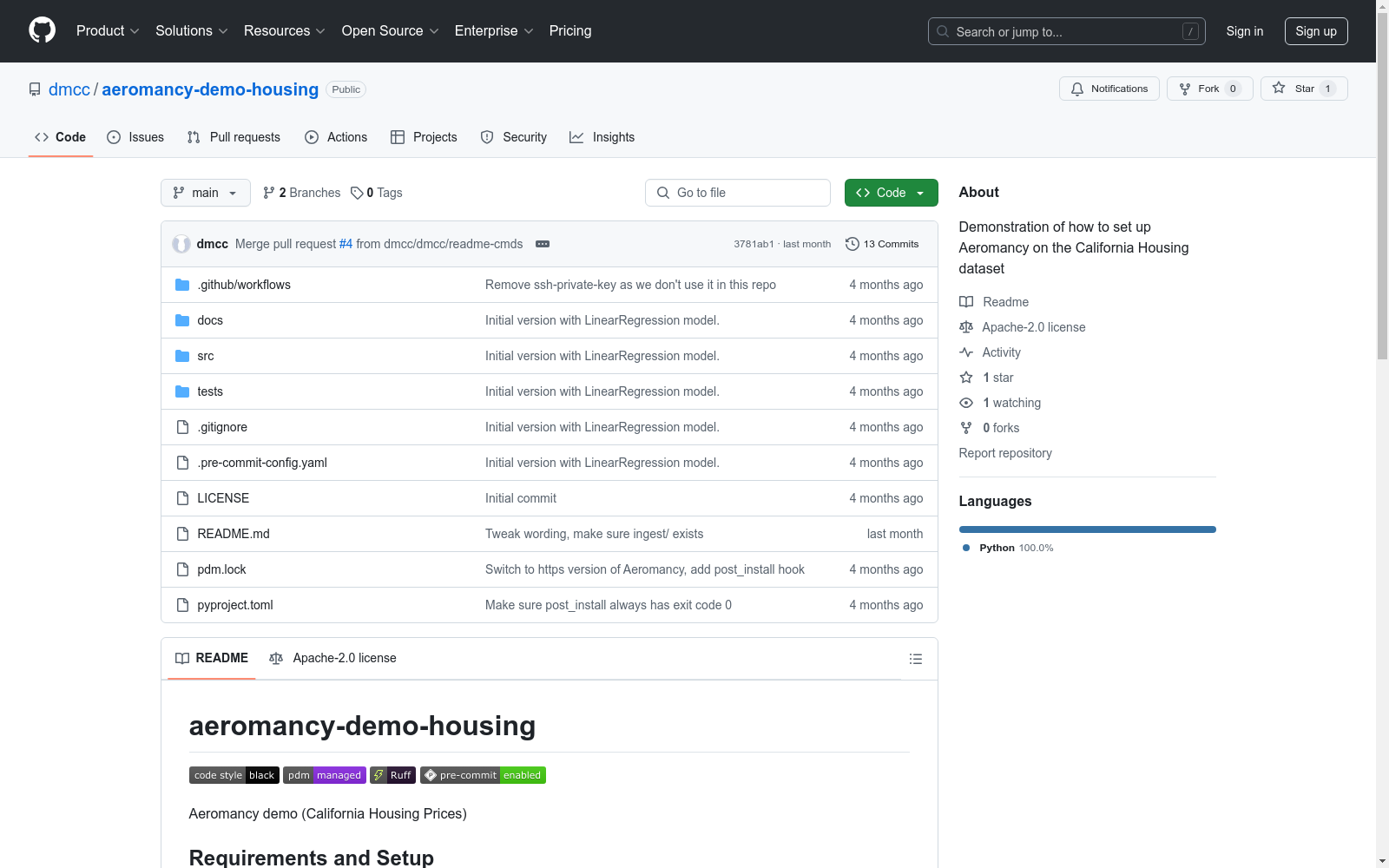Open the pdm.lock file
The width and height of the screenshot is (1389, 868).
coord(221,569)
